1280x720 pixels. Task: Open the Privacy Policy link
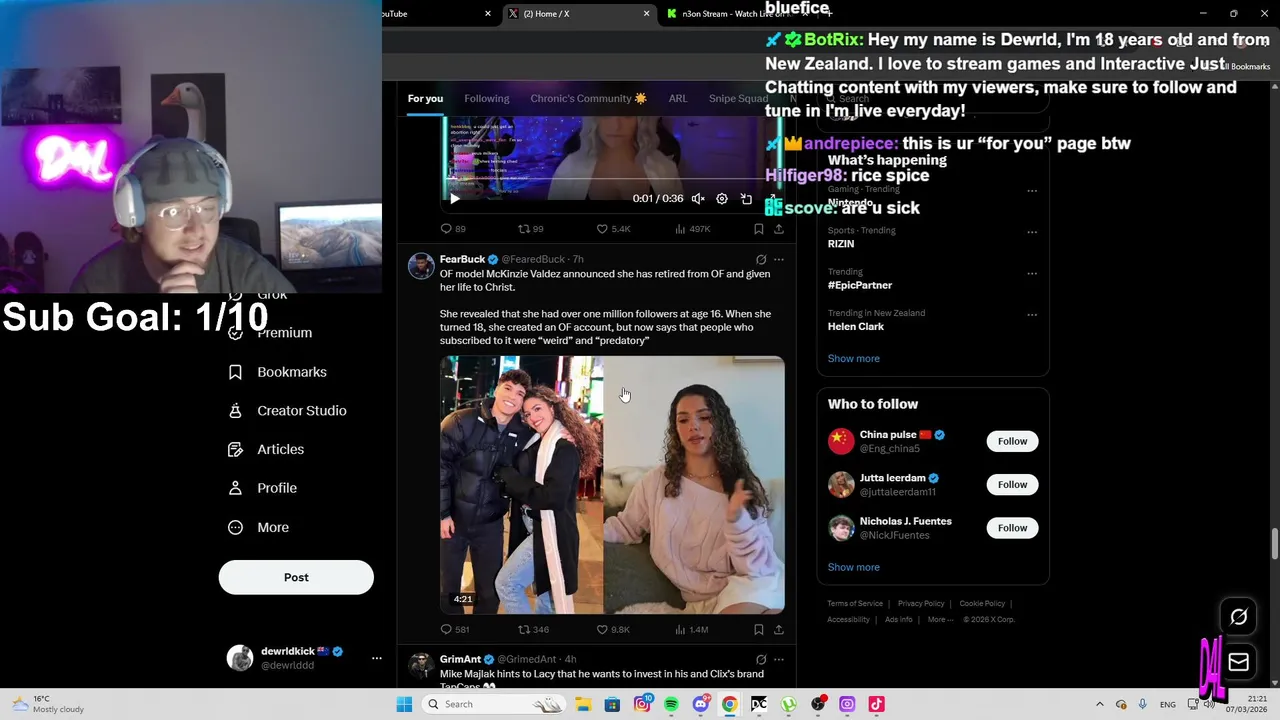click(x=921, y=603)
